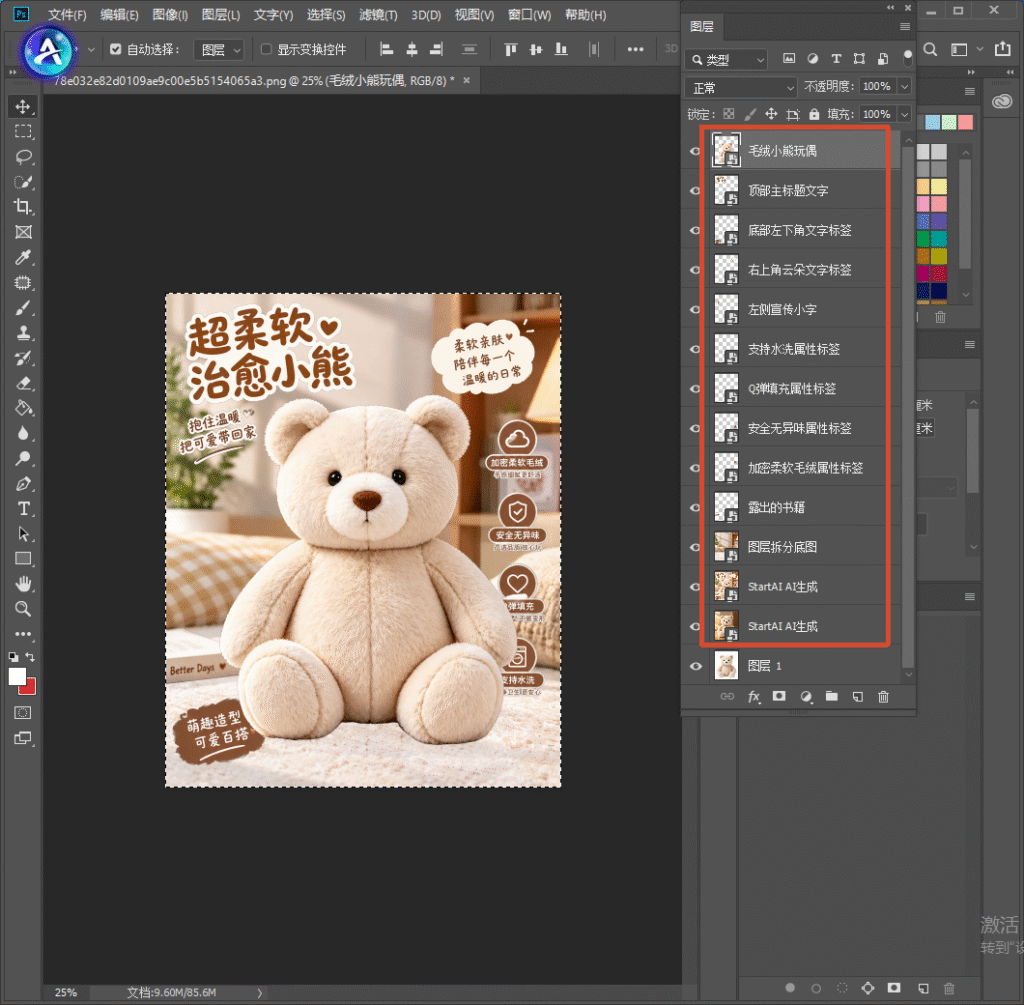This screenshot has height=1005, width=1024.
Task: Toggle visibility of 图层 1
Action: point(695,666)
